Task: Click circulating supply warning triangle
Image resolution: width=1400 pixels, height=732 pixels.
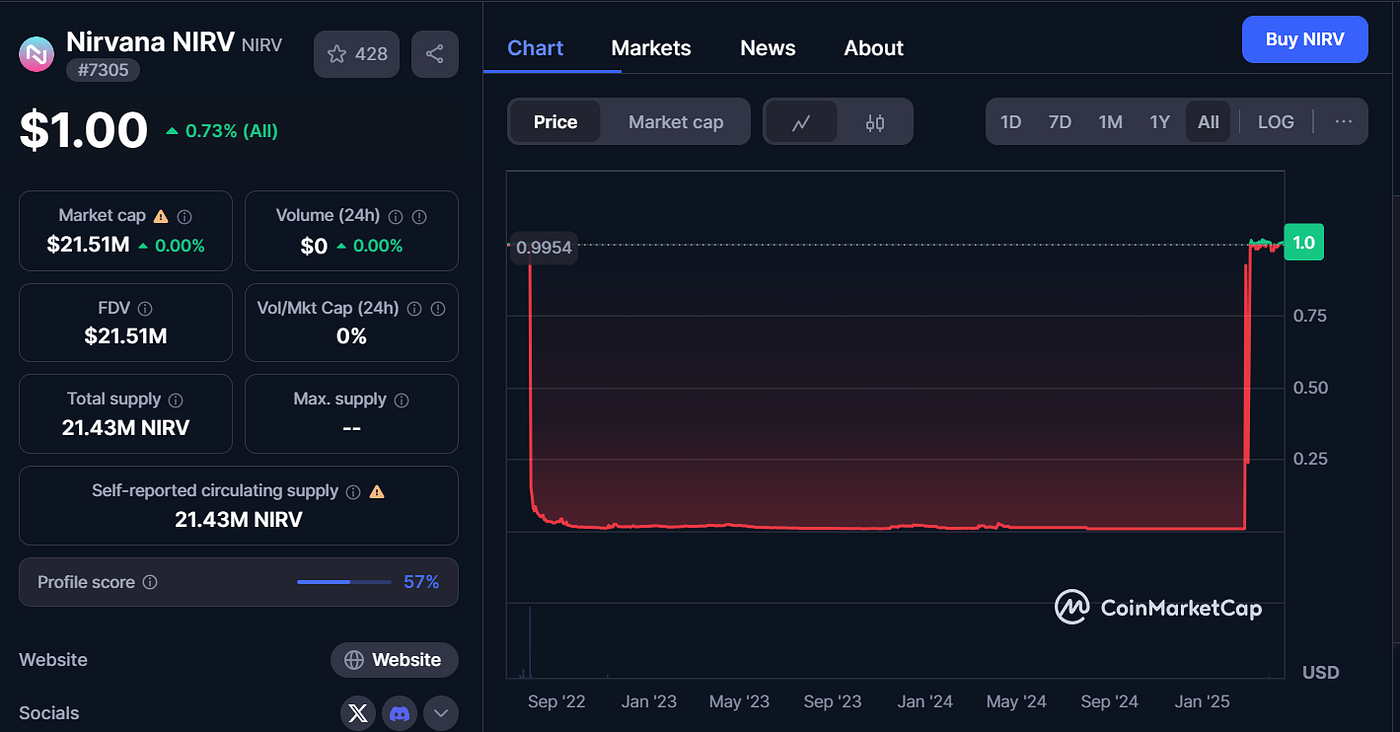Action: (377, 491)
